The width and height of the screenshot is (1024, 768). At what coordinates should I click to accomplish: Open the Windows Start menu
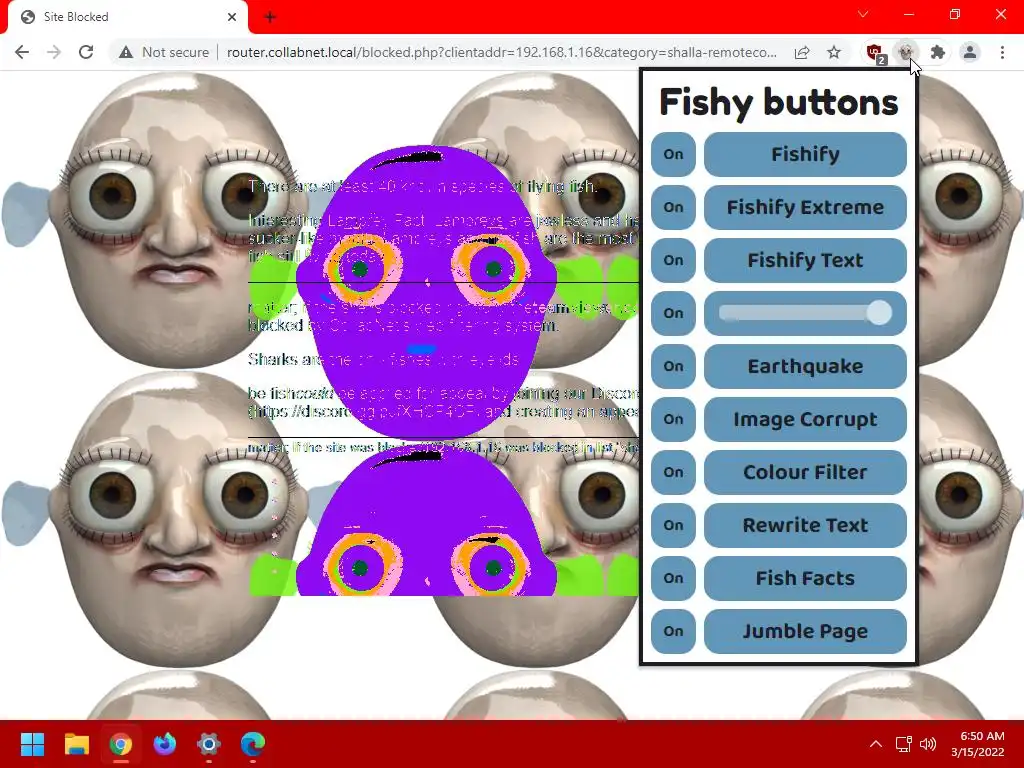32,744
